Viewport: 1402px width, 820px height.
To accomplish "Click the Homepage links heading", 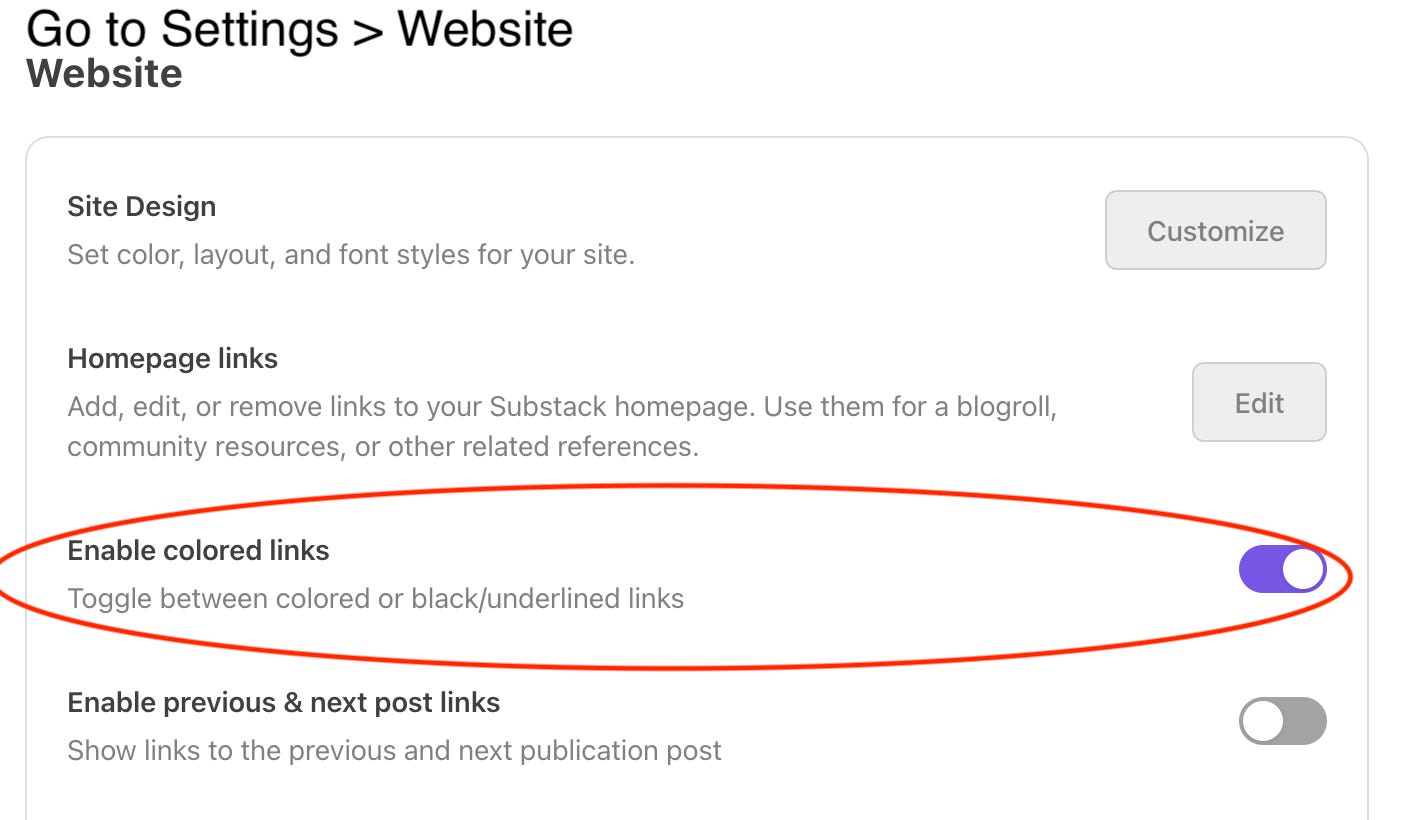I will pos(172,358).
